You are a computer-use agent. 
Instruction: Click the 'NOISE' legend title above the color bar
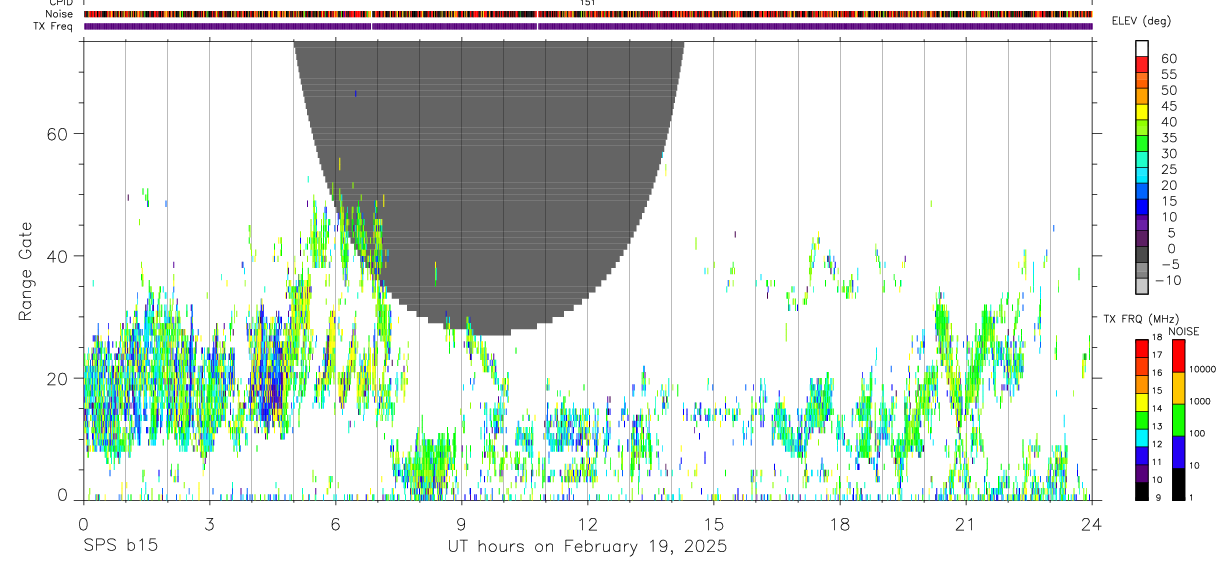[1183, 331]
